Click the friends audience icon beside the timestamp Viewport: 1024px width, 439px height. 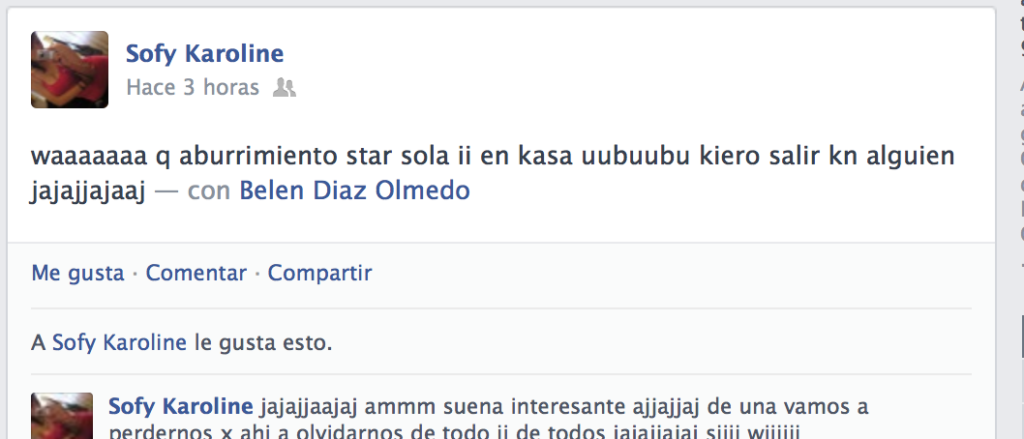[x=284, y=88]
